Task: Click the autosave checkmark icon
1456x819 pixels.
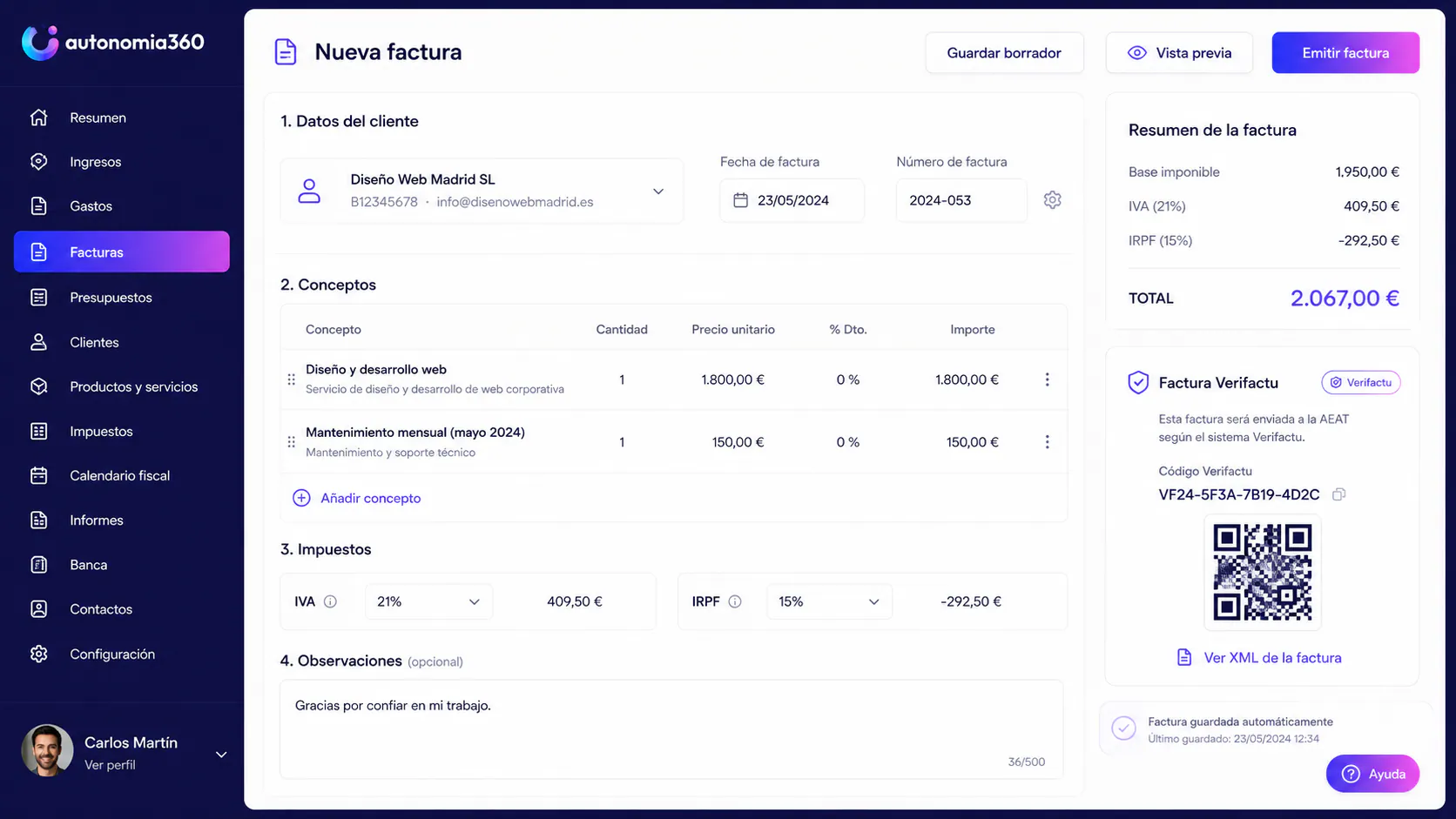Action: [1123, 728]
